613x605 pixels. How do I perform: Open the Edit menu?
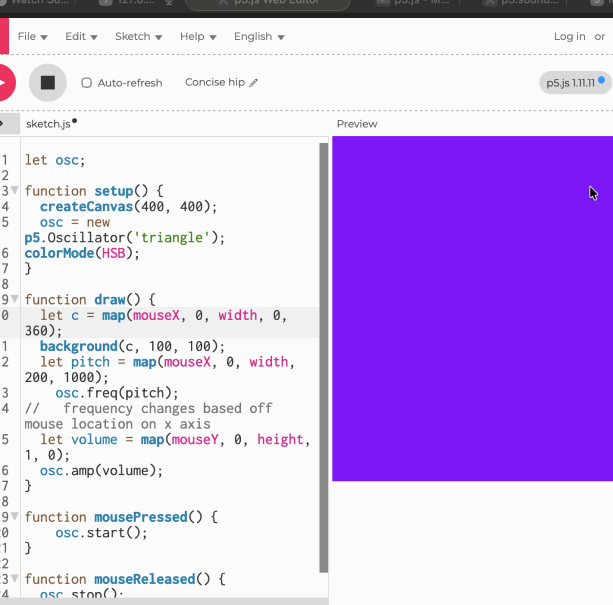pos(81,36)
